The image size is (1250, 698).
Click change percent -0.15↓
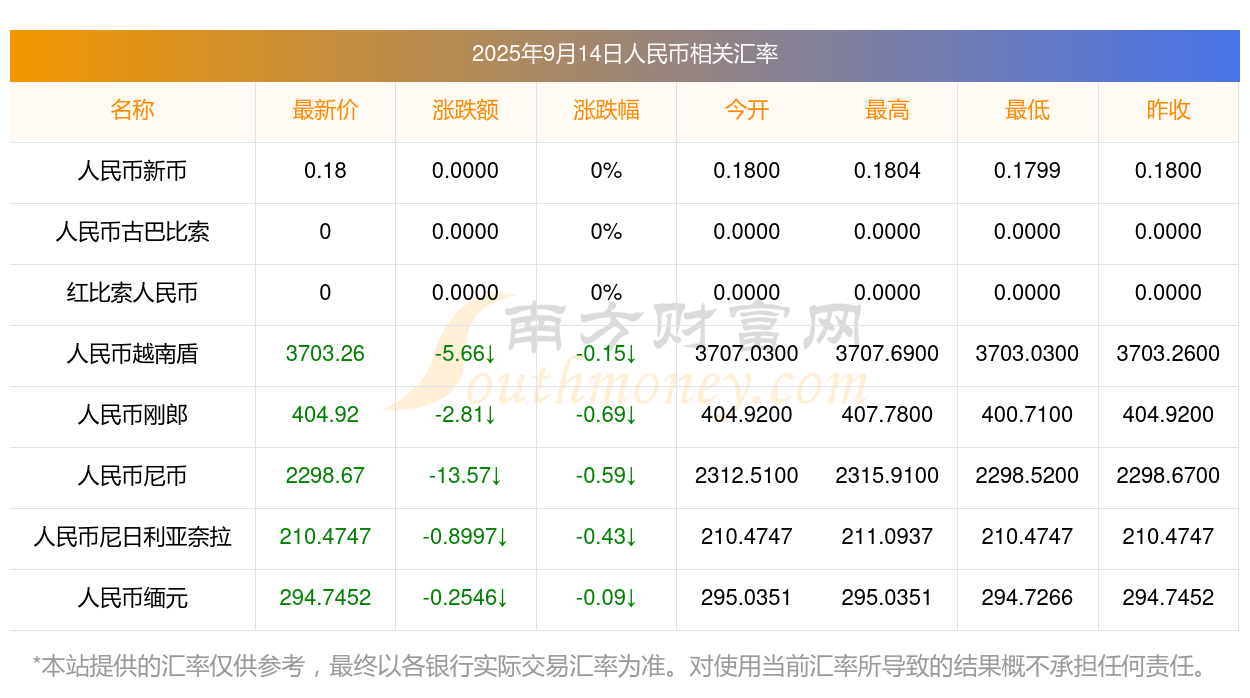tap(606, 354)
